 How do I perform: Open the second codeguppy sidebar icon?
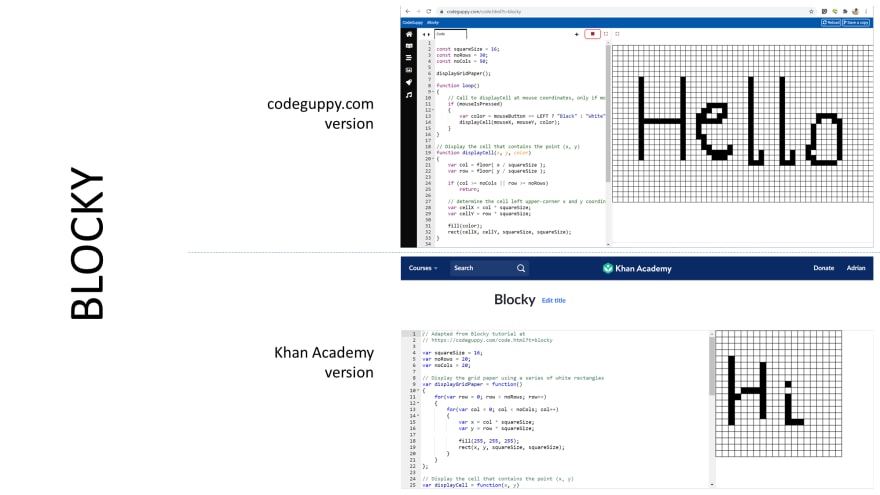click(409, 46)
